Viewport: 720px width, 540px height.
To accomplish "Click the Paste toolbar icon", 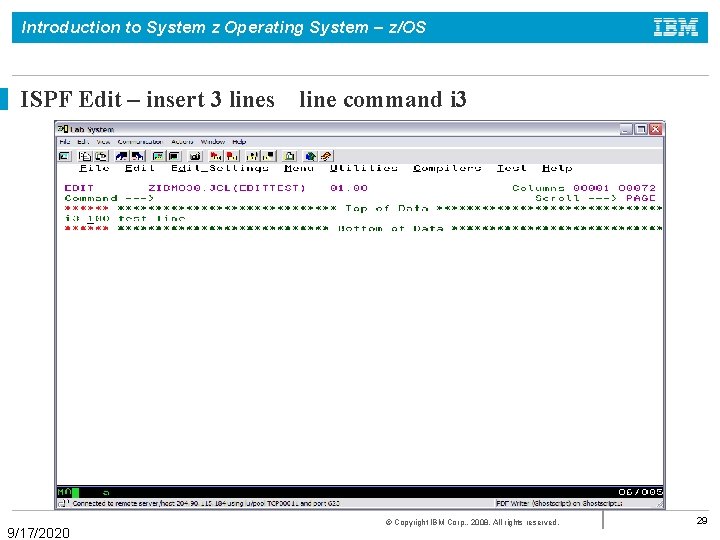I will tap(101, 156).
